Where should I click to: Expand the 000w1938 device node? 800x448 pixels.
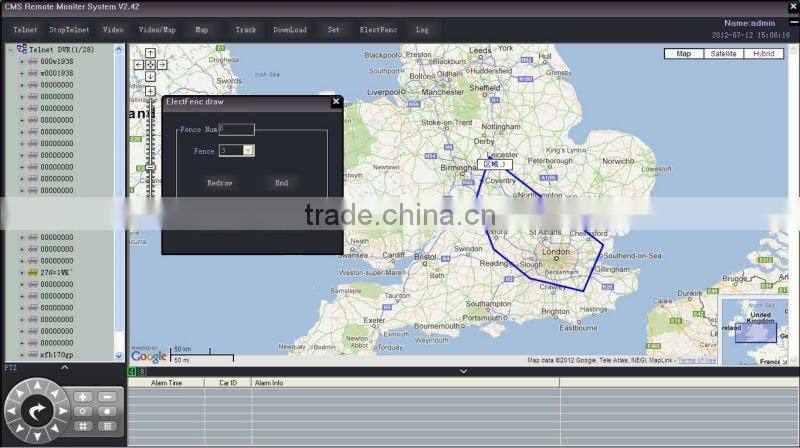21,61
